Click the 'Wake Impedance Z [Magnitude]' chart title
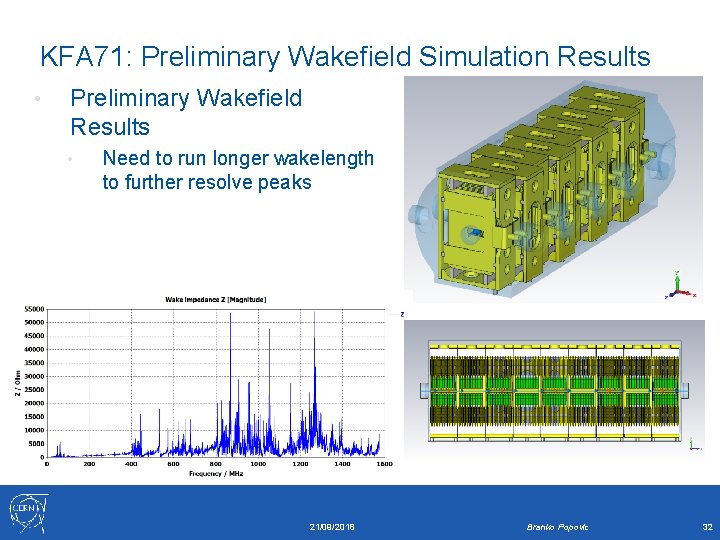 tap(216, 299)
